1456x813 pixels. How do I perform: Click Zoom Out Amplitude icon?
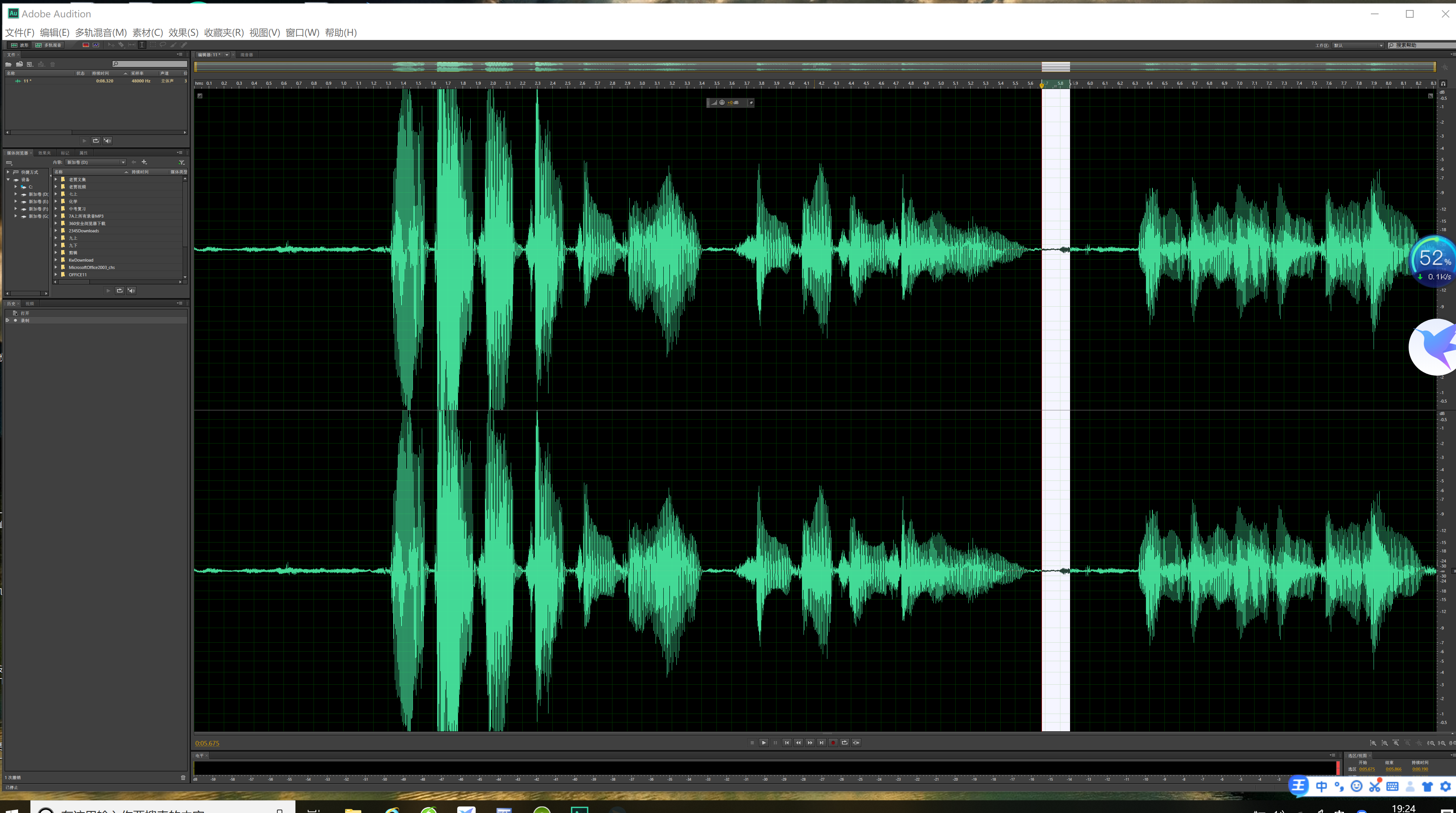pos(1385,743)
